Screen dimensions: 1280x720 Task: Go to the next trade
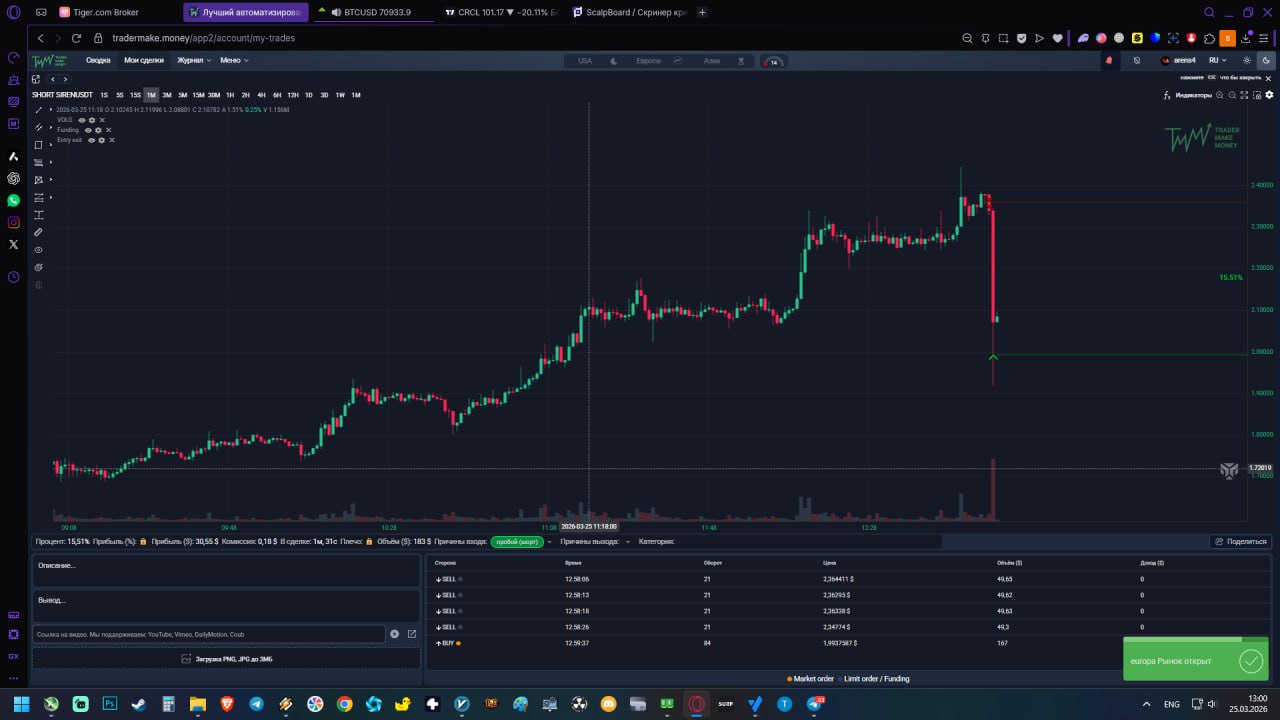pos(65,79)
